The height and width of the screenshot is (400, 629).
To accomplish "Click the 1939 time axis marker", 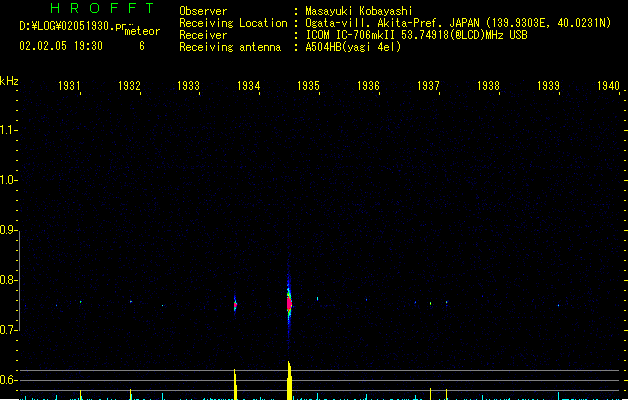I will [548, 86].
